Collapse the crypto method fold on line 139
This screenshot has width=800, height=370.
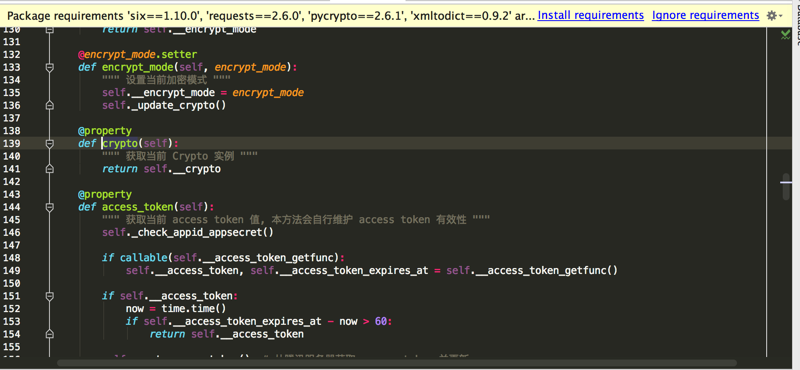49,143
